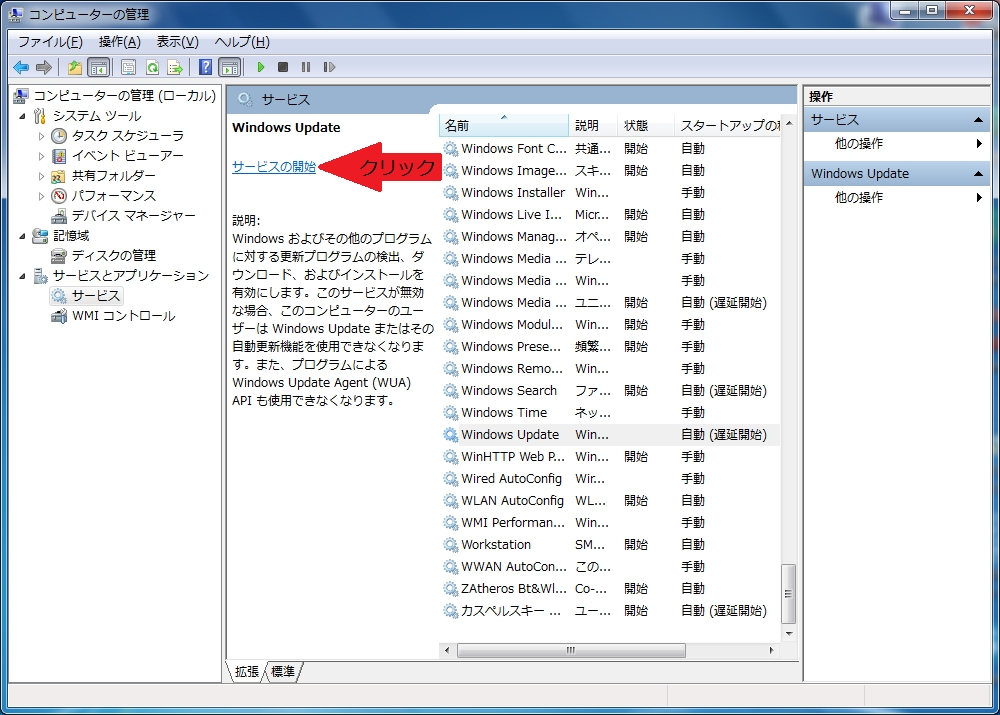Expand the 共有フォルダー node arrow

click(41, 176)
